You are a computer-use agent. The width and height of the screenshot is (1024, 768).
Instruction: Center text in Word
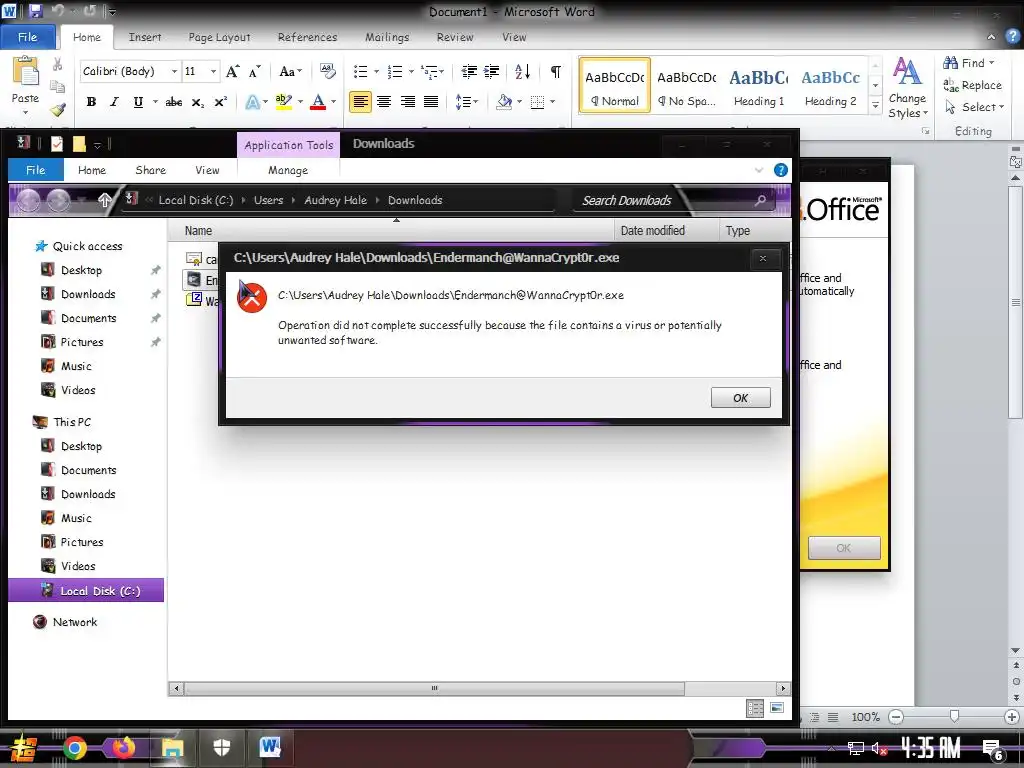[x=384, y=102]
